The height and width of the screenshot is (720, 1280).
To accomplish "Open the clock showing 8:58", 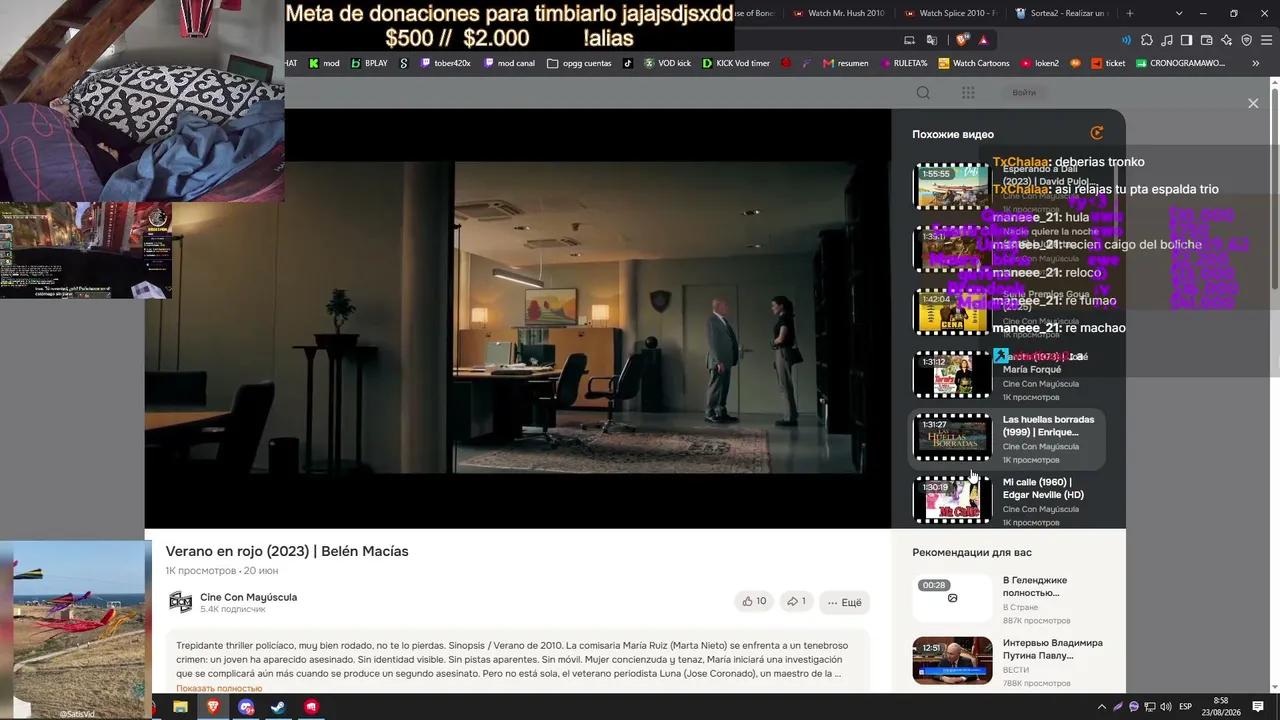I will (x=1220, y=707).
